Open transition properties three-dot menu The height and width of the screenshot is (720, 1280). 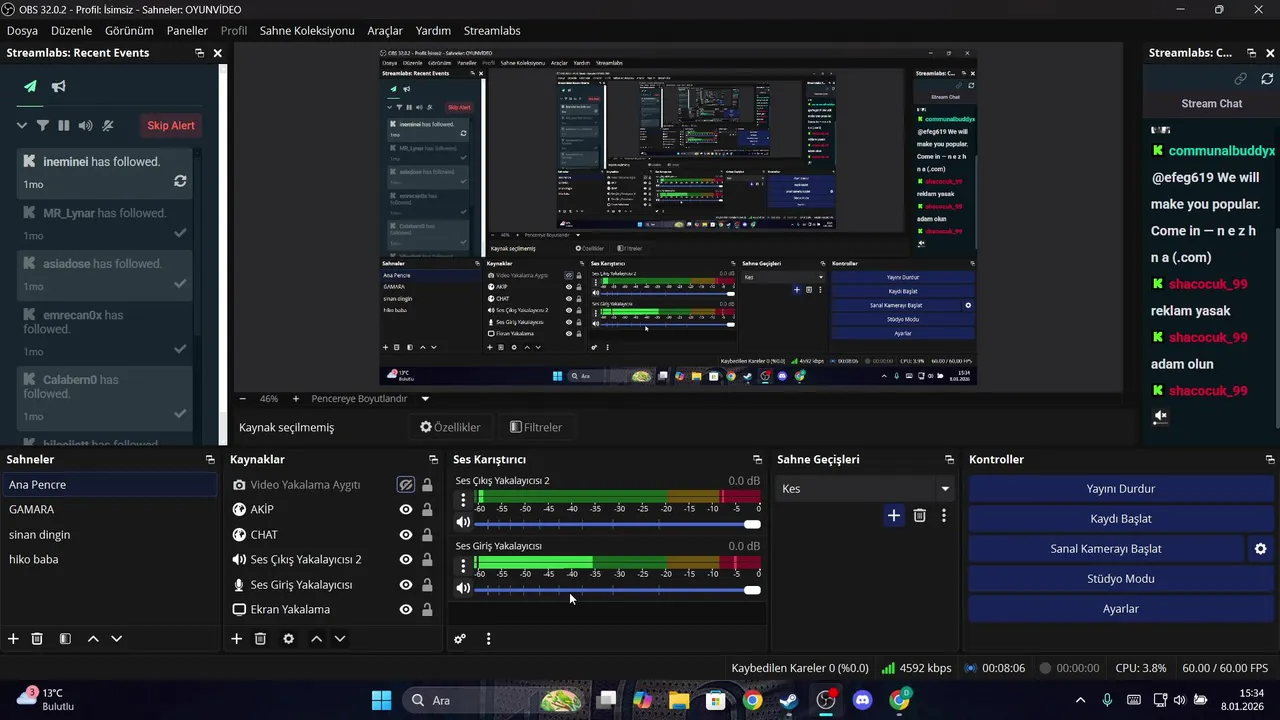[x=943, y=515]
